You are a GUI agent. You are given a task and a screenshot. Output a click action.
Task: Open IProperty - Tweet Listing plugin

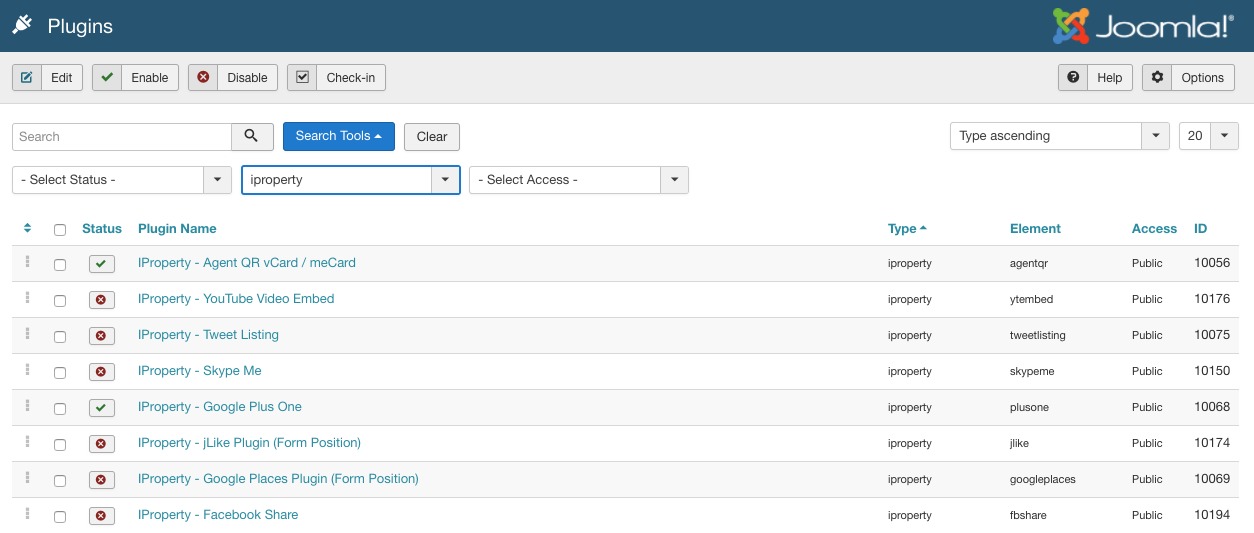208,335
